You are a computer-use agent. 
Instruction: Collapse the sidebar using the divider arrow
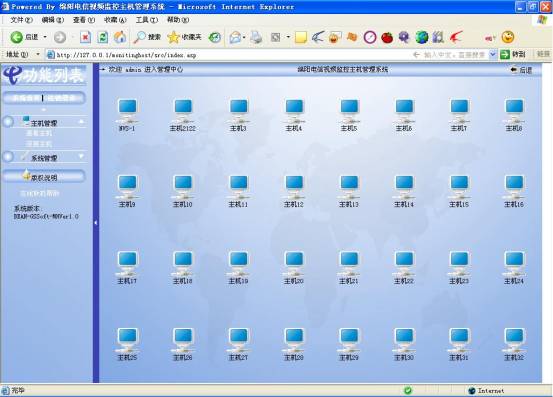tap(96, 223)
